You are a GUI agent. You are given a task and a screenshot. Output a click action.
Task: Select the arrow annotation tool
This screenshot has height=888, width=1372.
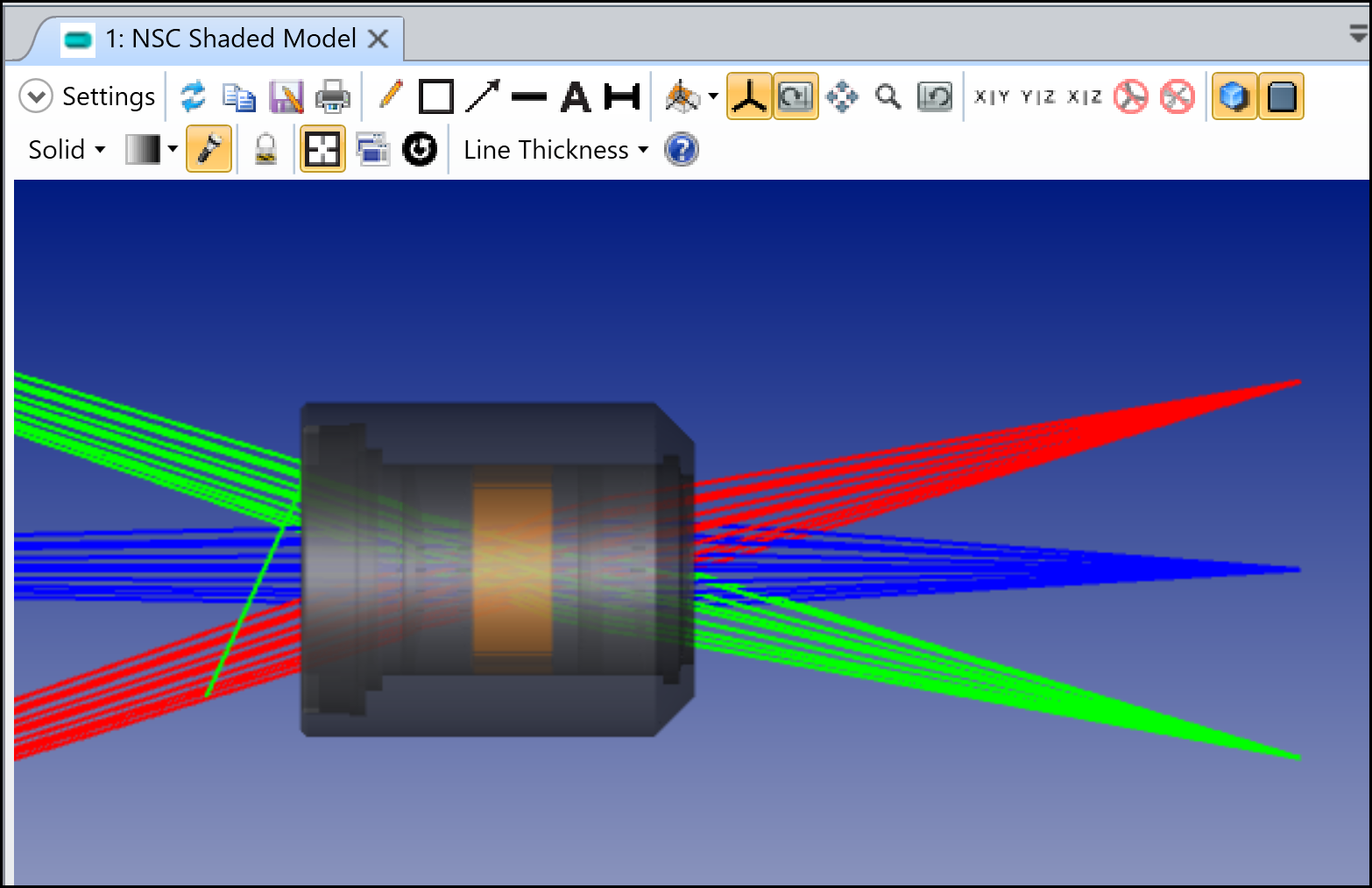[483, 96]
